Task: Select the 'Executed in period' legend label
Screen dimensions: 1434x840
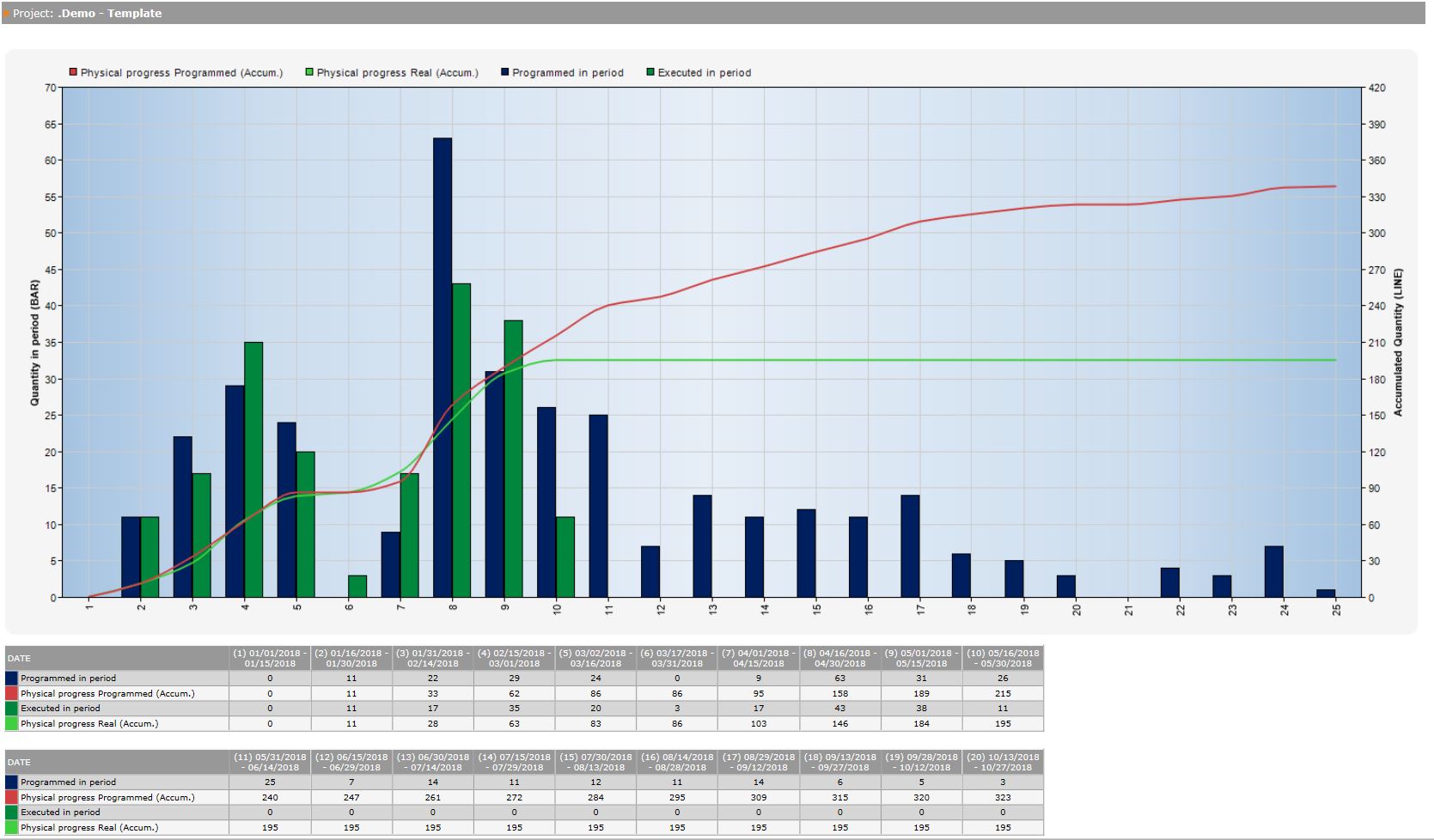Action: pos(705,73)
